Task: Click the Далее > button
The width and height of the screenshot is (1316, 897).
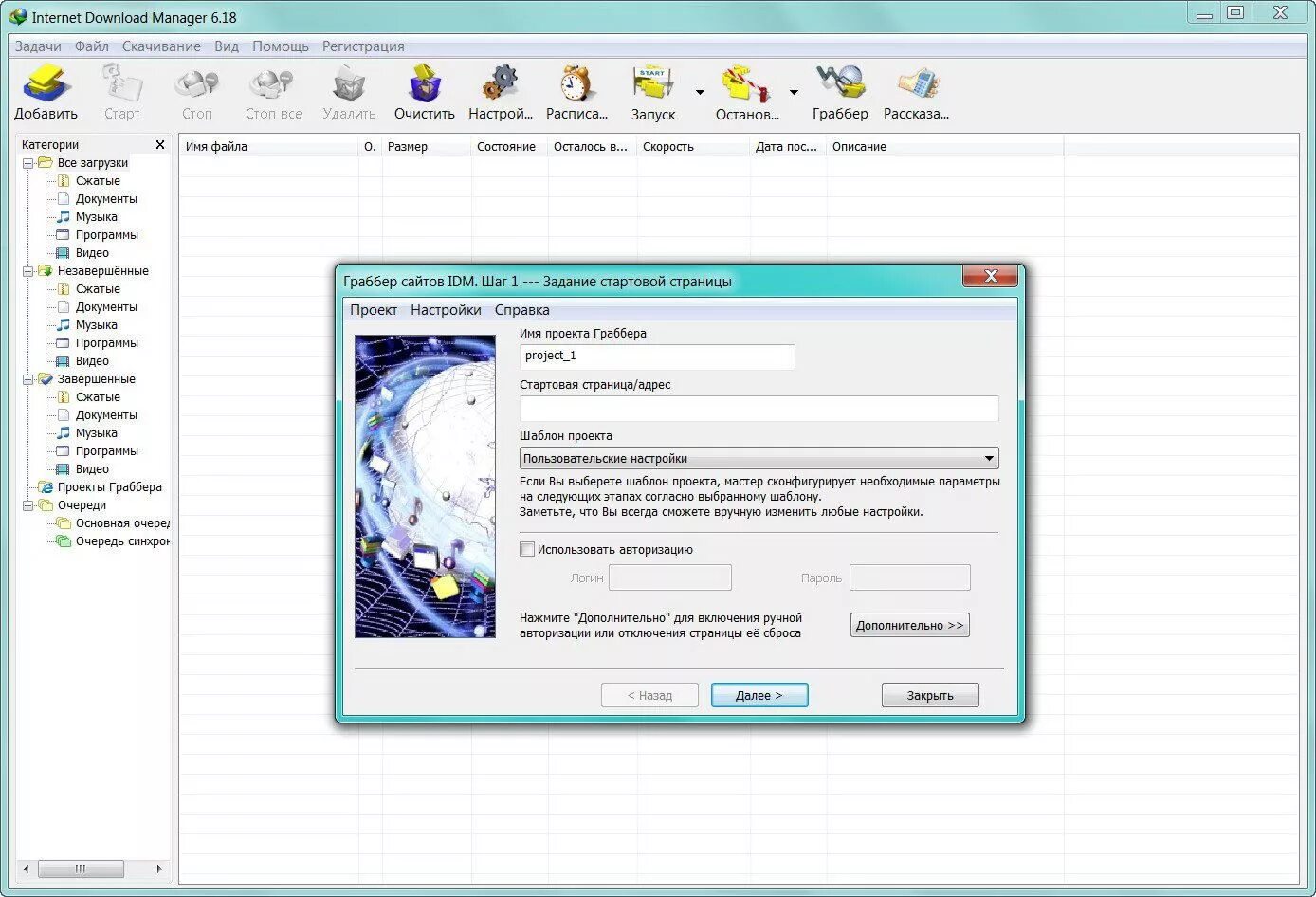Action: (x=759, y=695)
